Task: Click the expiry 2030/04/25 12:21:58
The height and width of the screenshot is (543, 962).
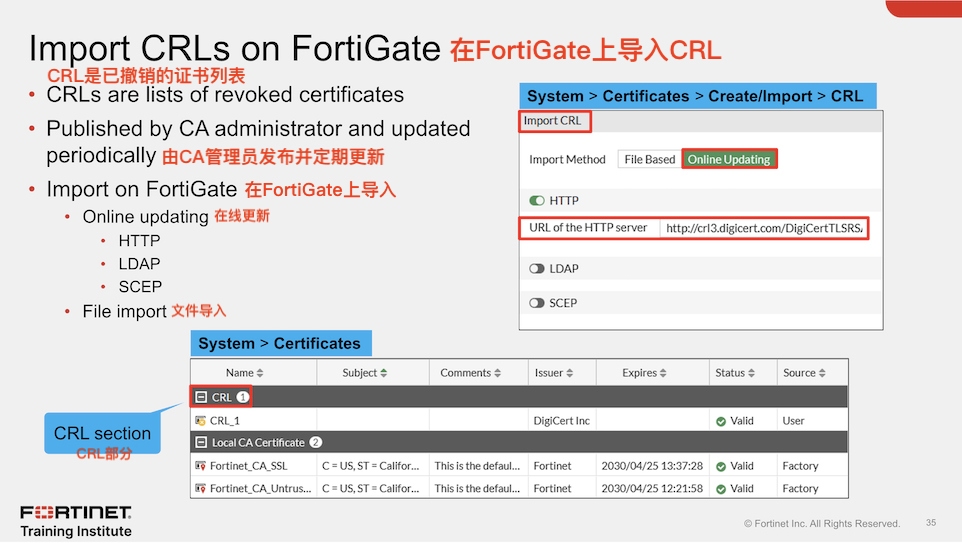Action: pos(652,488)
